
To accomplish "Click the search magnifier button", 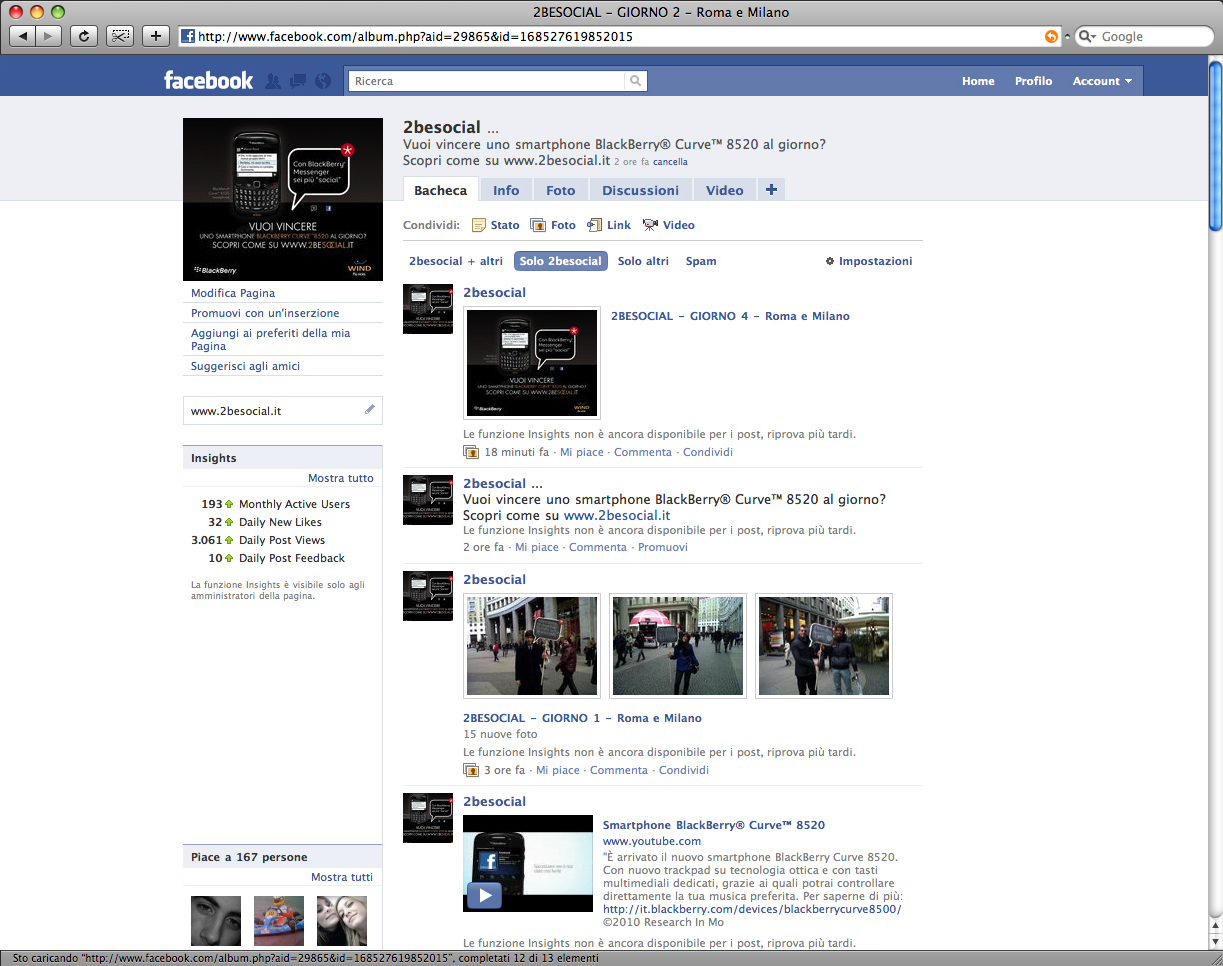I will click(636, 81).
